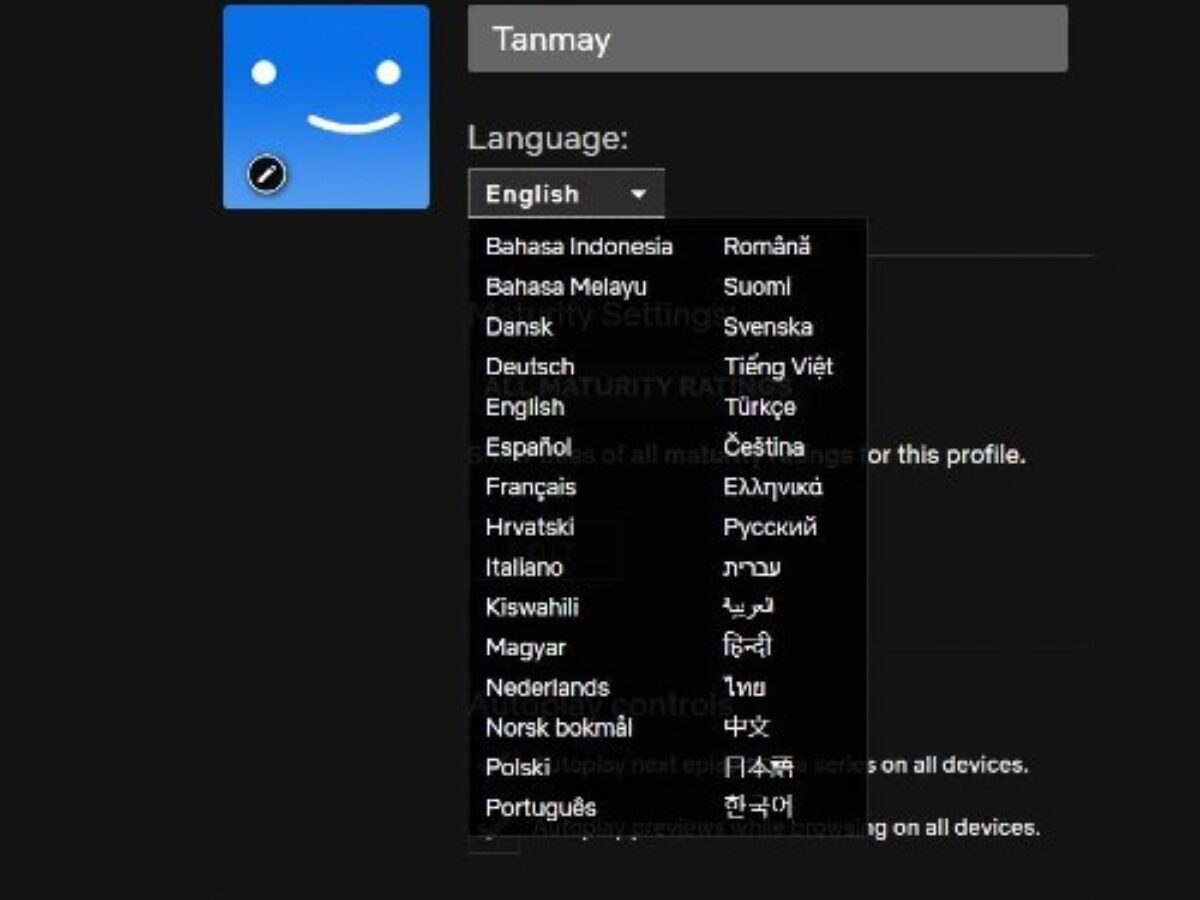Select Dansk in the language list

(519, 327)
